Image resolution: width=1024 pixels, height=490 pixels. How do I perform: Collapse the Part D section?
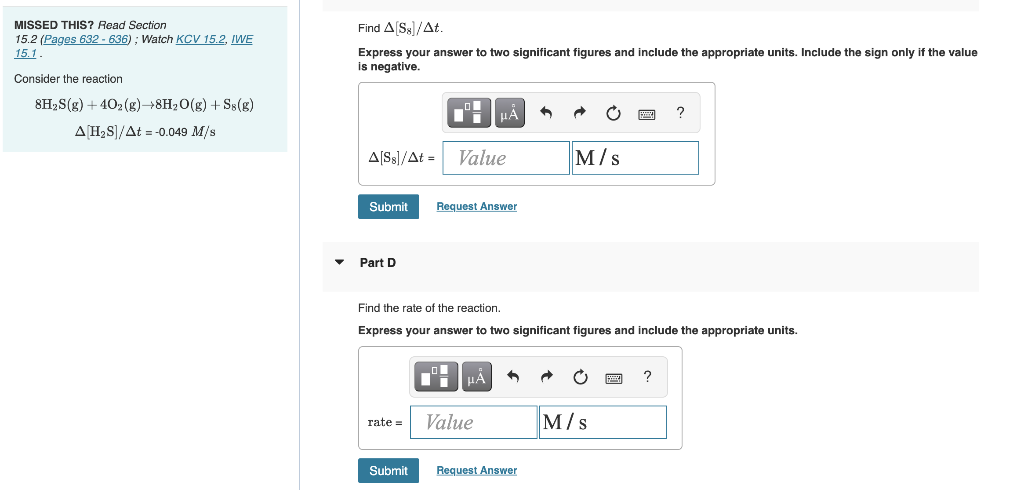click(x=339, y=263)
